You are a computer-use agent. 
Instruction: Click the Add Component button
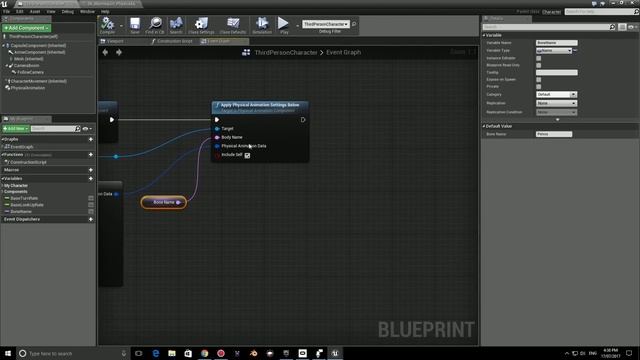coord(27,28)
